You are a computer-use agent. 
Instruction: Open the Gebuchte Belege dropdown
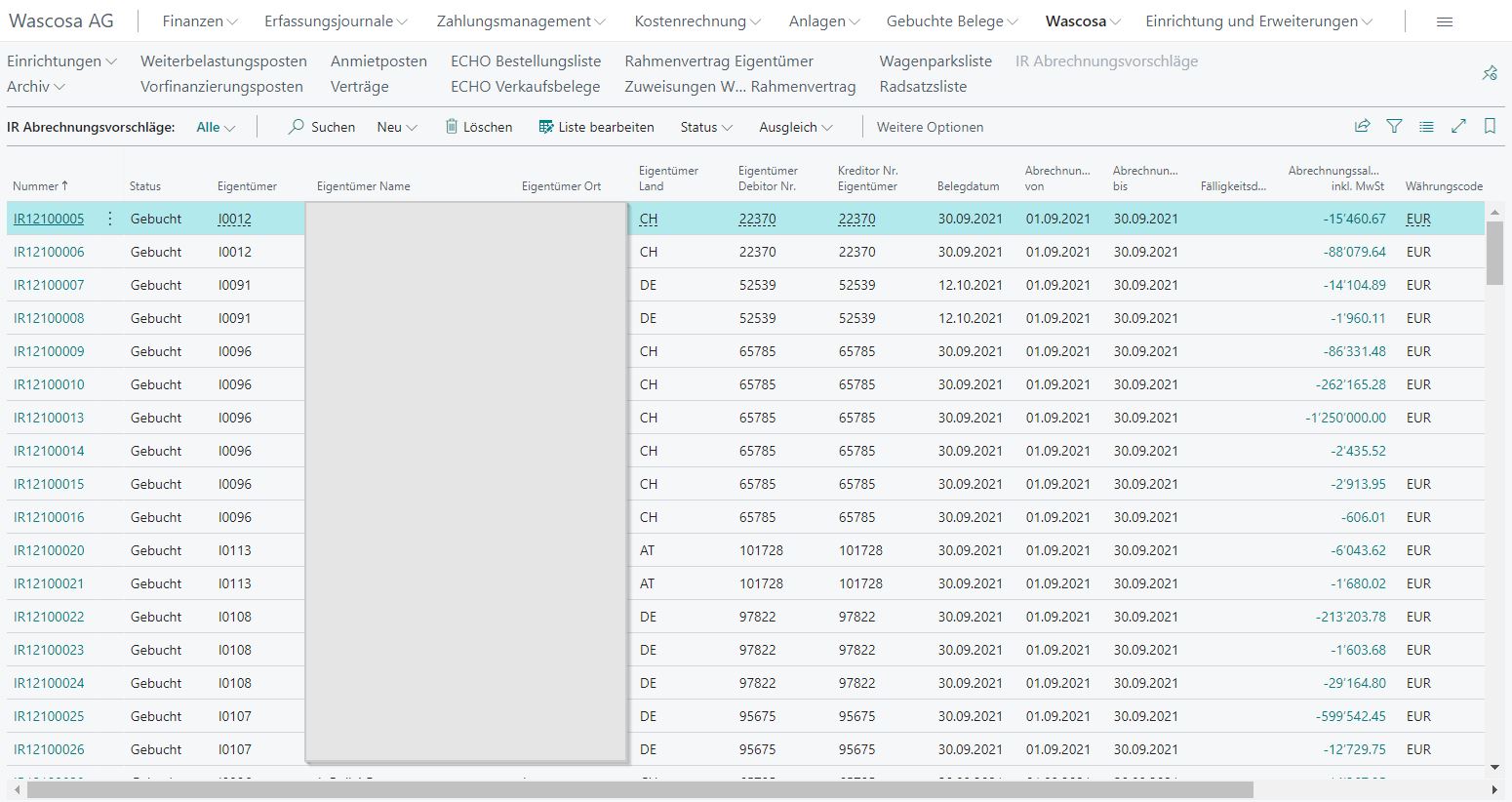pyautogui.click(x=952, y=21)
